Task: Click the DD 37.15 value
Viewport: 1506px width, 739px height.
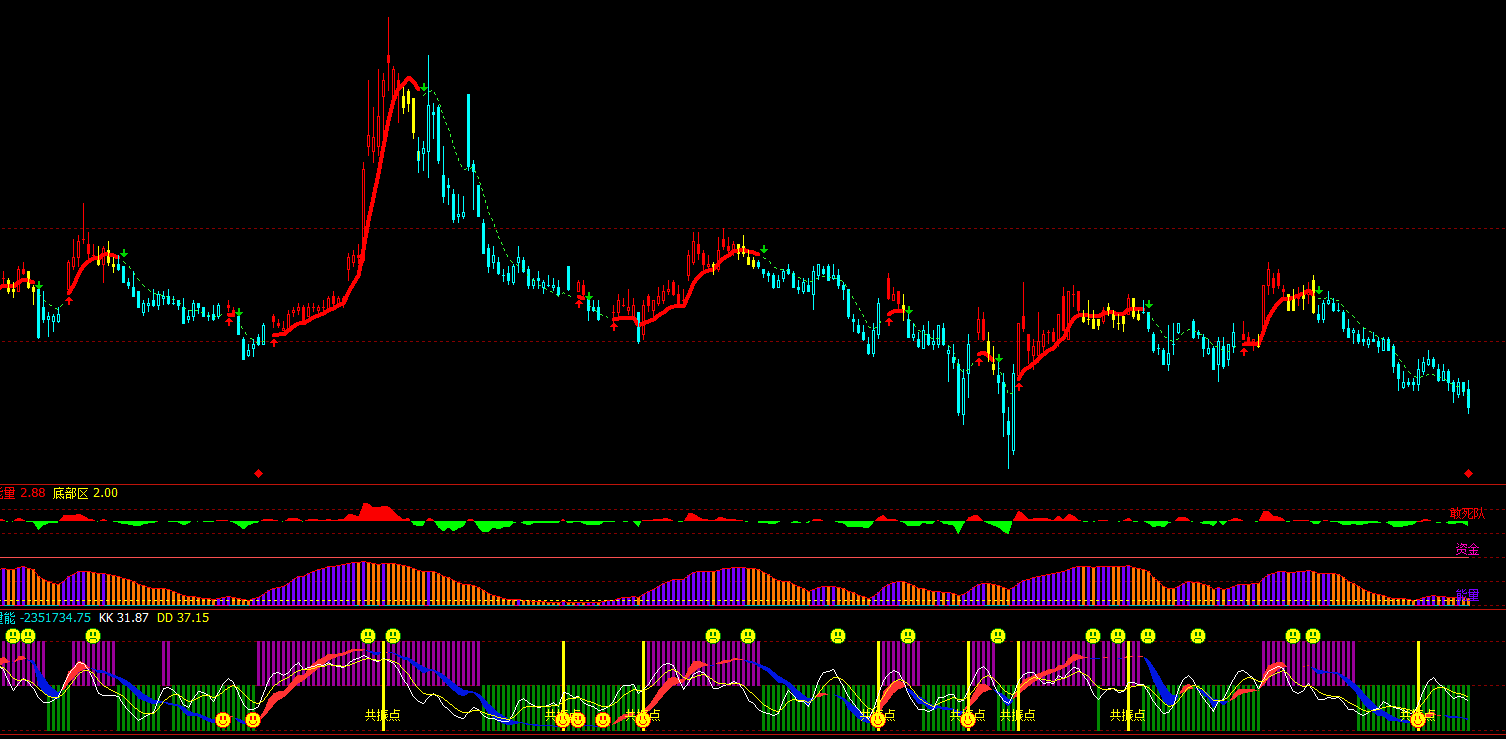Action: point(183,618)
